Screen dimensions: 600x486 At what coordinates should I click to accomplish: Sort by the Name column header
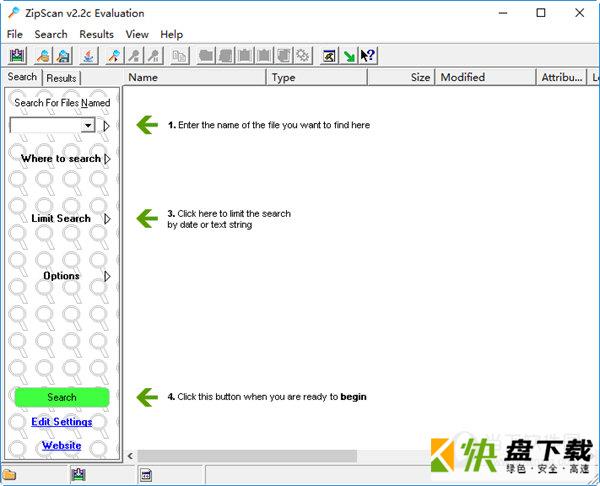194,77
